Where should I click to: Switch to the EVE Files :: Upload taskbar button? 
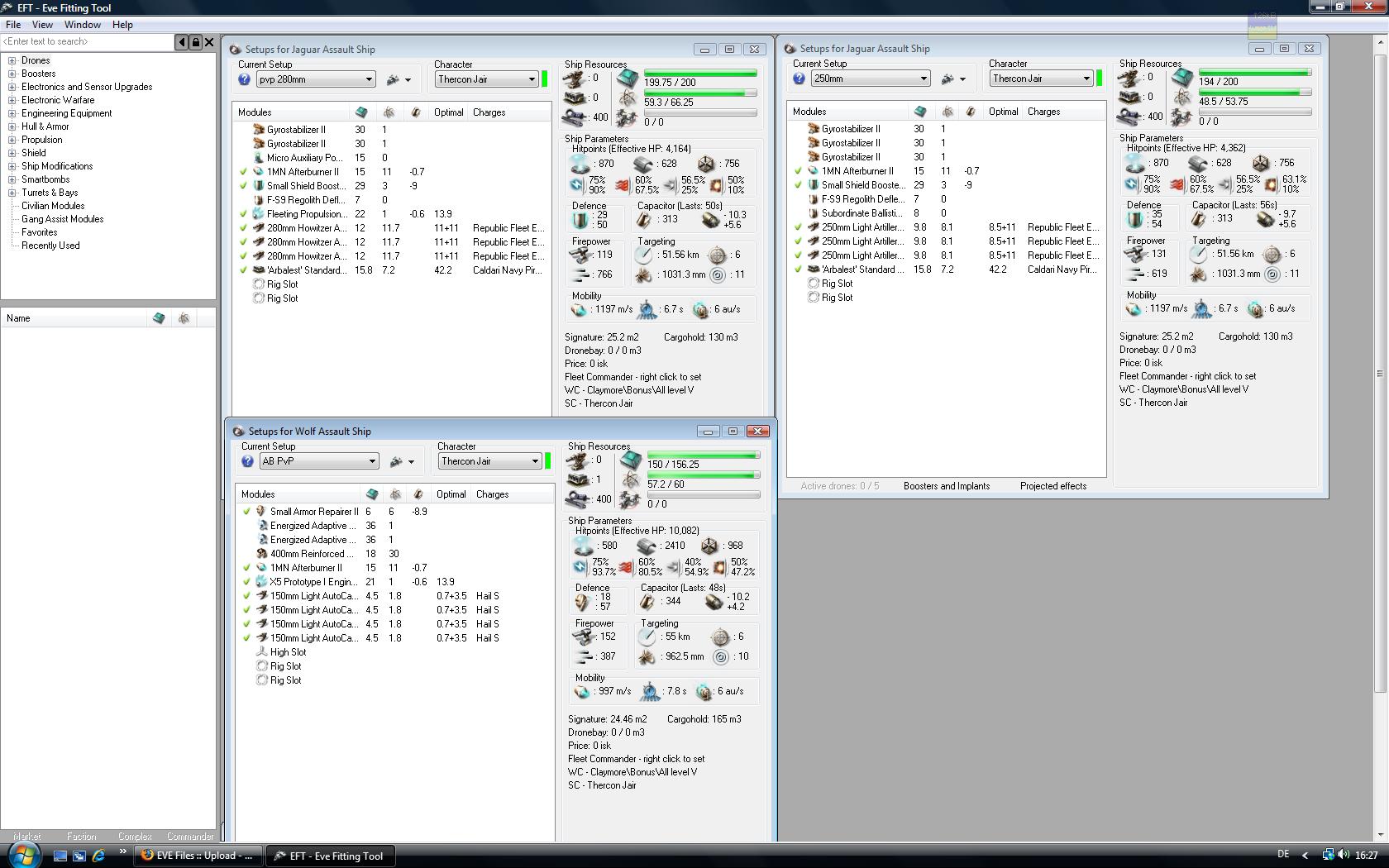tap(198, 856)
